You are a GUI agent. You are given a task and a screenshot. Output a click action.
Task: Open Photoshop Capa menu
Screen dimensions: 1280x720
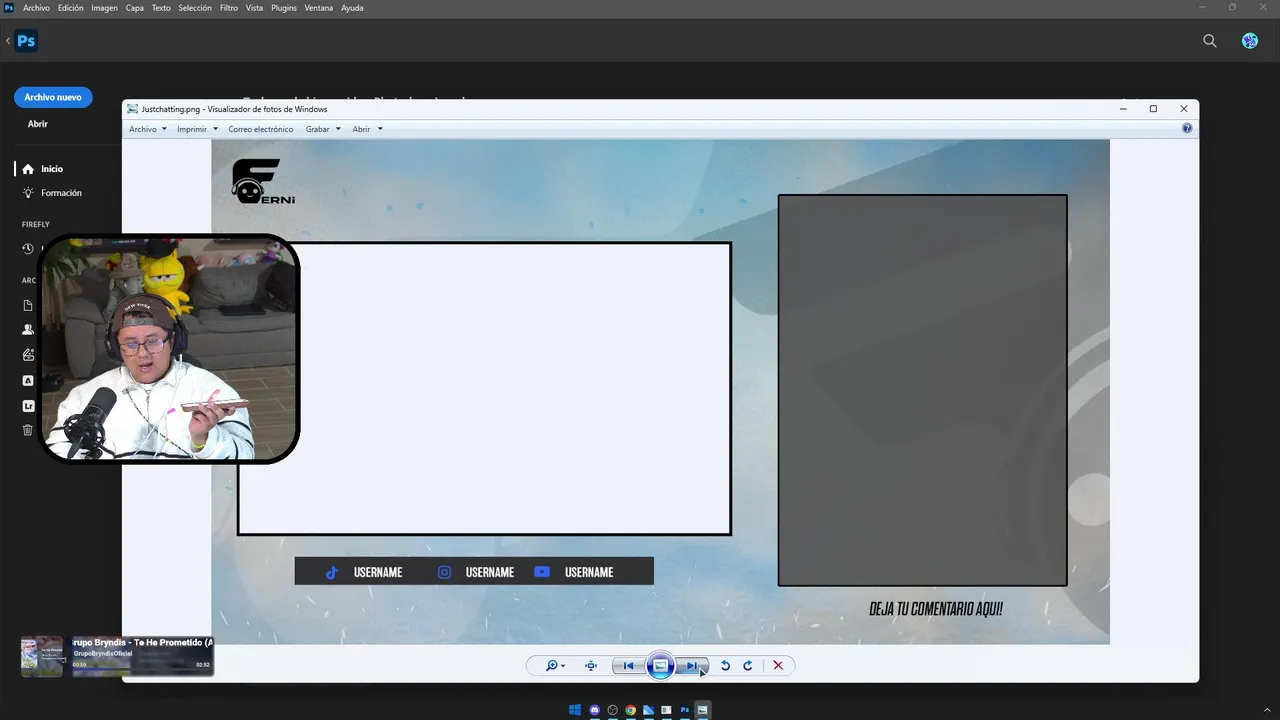135,8
